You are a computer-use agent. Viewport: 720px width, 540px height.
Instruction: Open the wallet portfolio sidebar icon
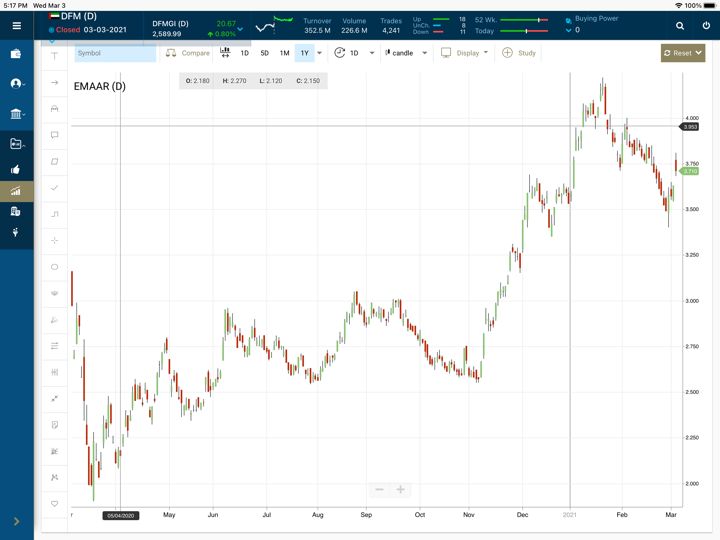[16, 54]
